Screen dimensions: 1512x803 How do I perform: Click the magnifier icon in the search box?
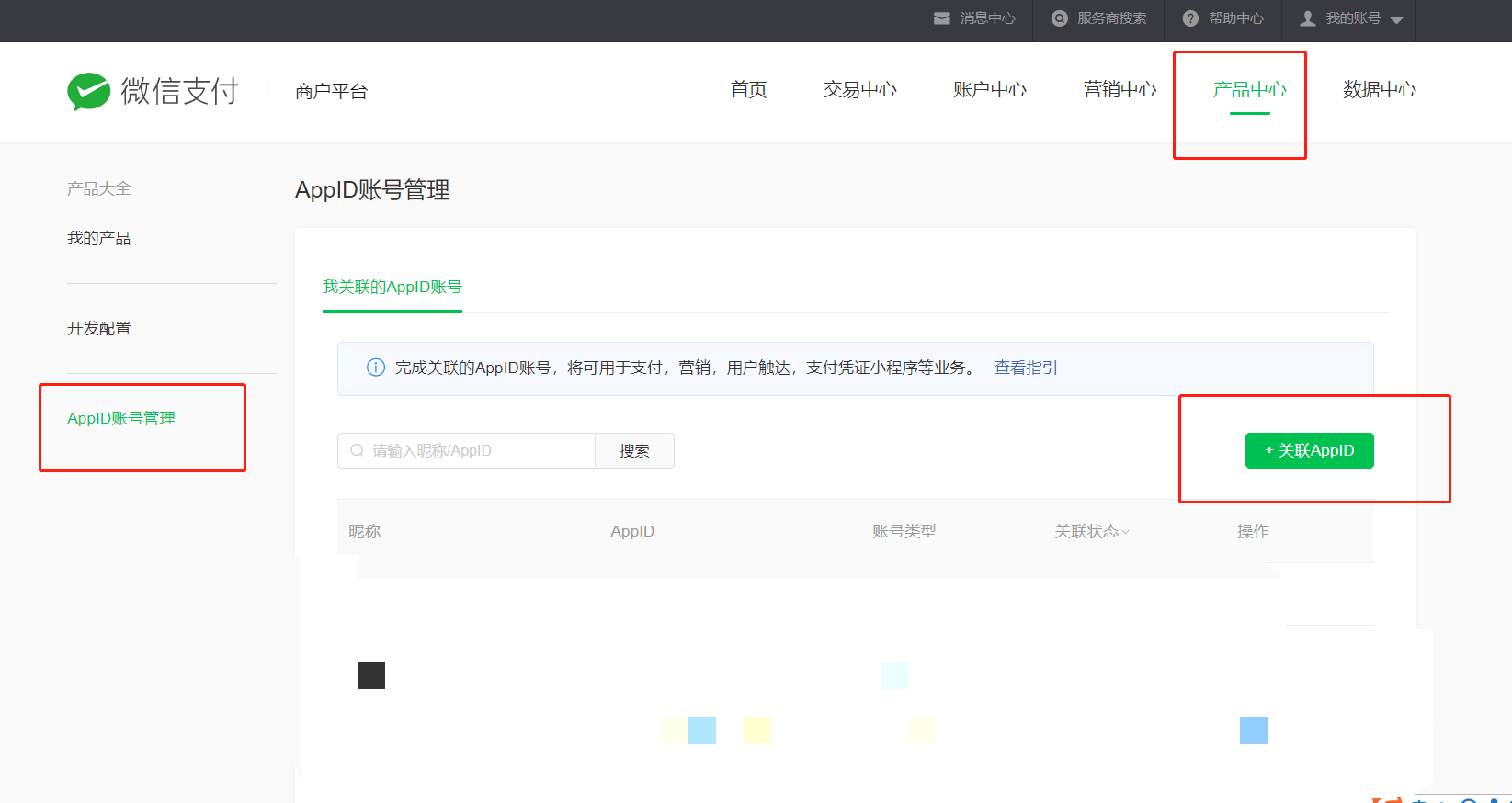click(x=358, y=450)
